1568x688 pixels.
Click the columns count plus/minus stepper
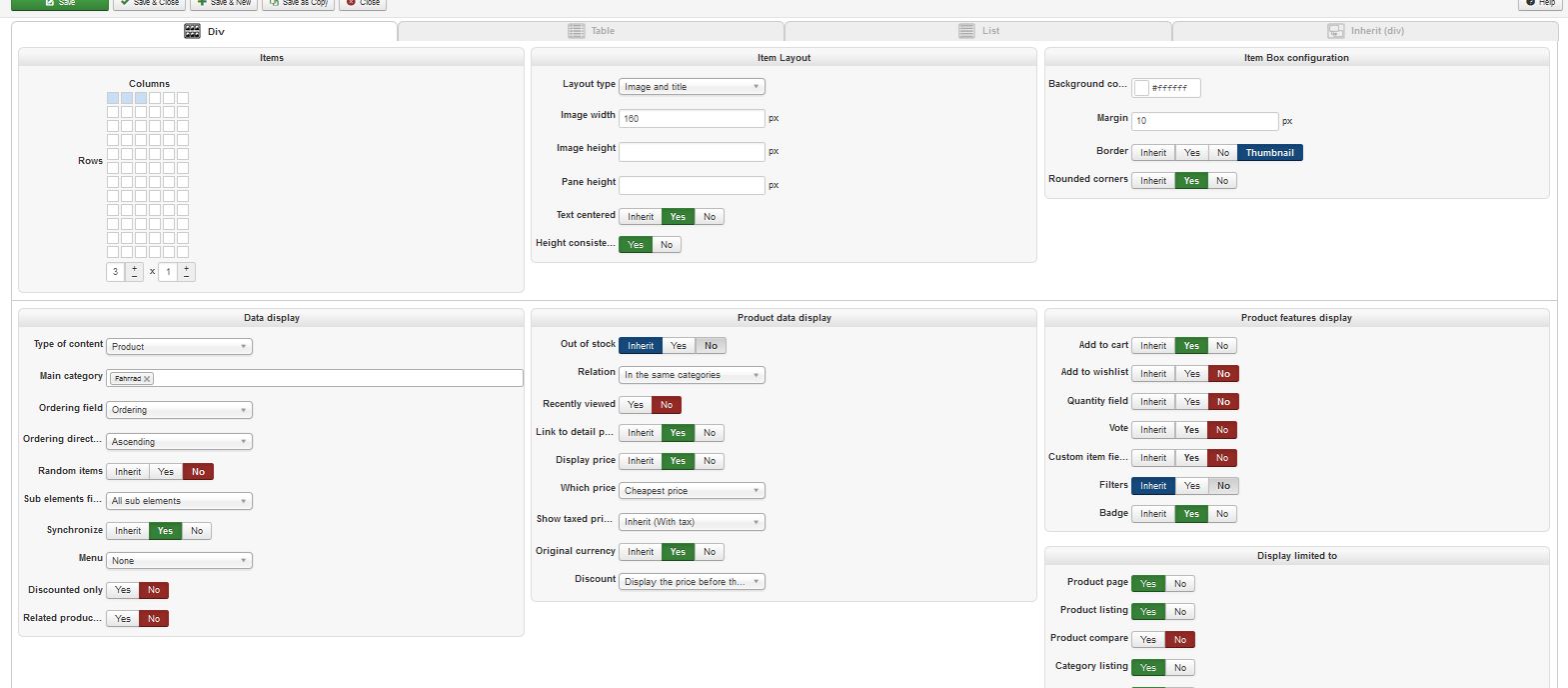(x=135, y=272)
